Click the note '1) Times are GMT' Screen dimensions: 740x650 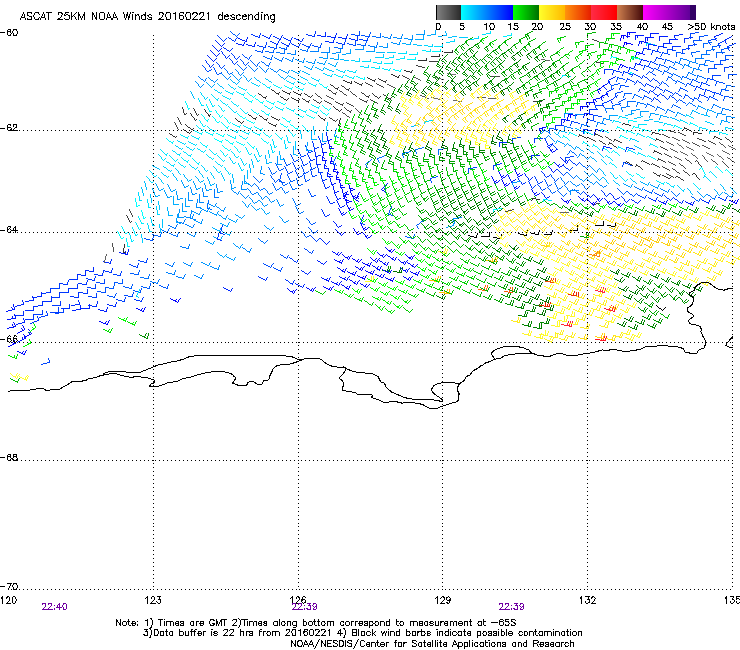click(187, 623)
